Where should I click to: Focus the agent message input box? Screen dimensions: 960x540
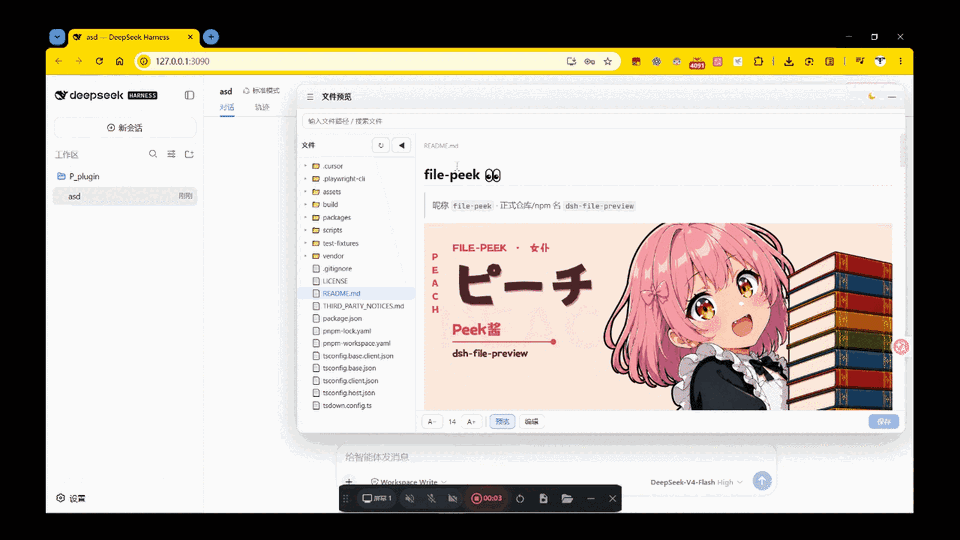pyautogui.click(x=556, y=457)
